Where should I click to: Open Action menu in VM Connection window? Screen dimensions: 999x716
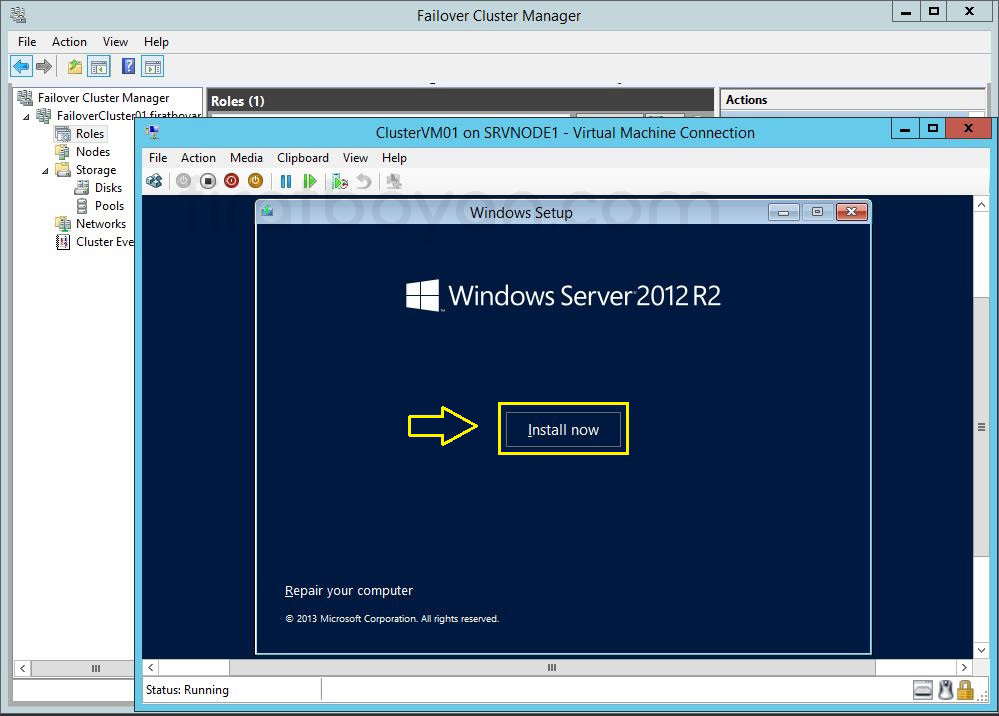[x=198, y=157]
